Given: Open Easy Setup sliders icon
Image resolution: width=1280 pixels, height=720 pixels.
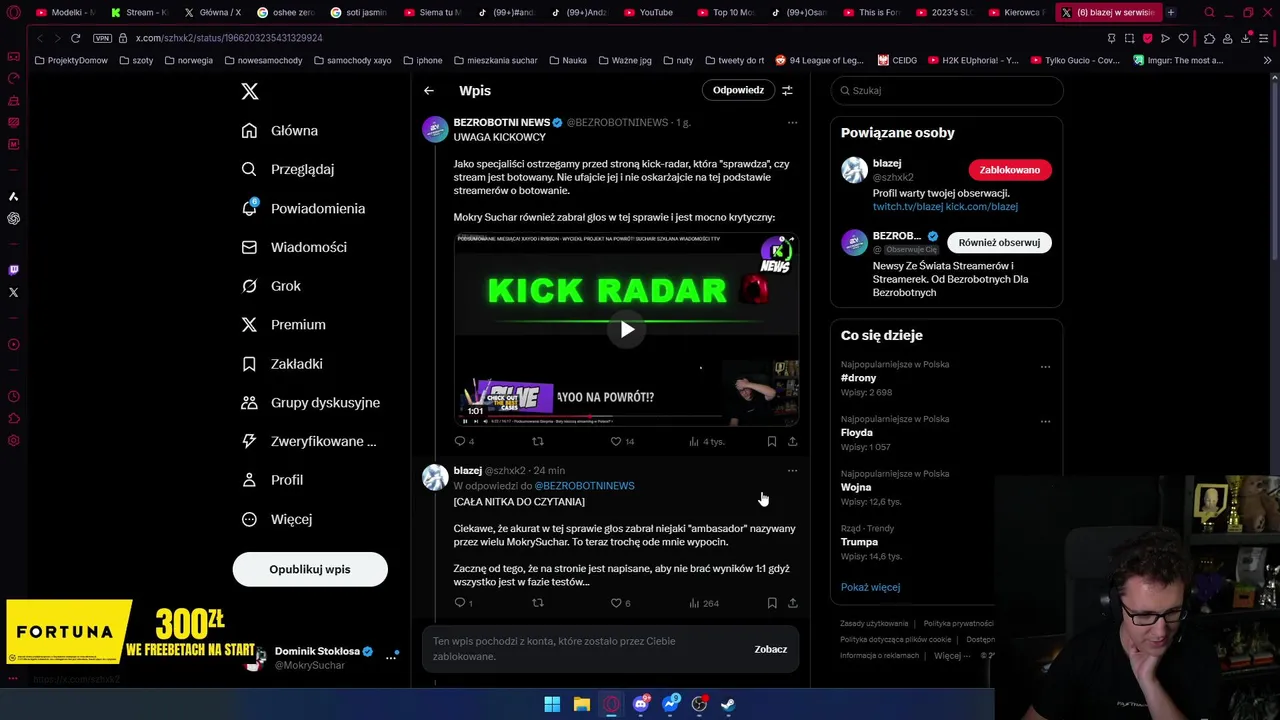Looking at the screenshot, I should [1265, 38].
